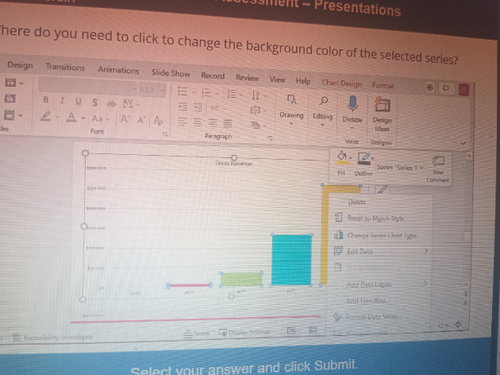Select the text highlight pen icon
This screenshot has height=375, width=500.
(x=46, y=116)
